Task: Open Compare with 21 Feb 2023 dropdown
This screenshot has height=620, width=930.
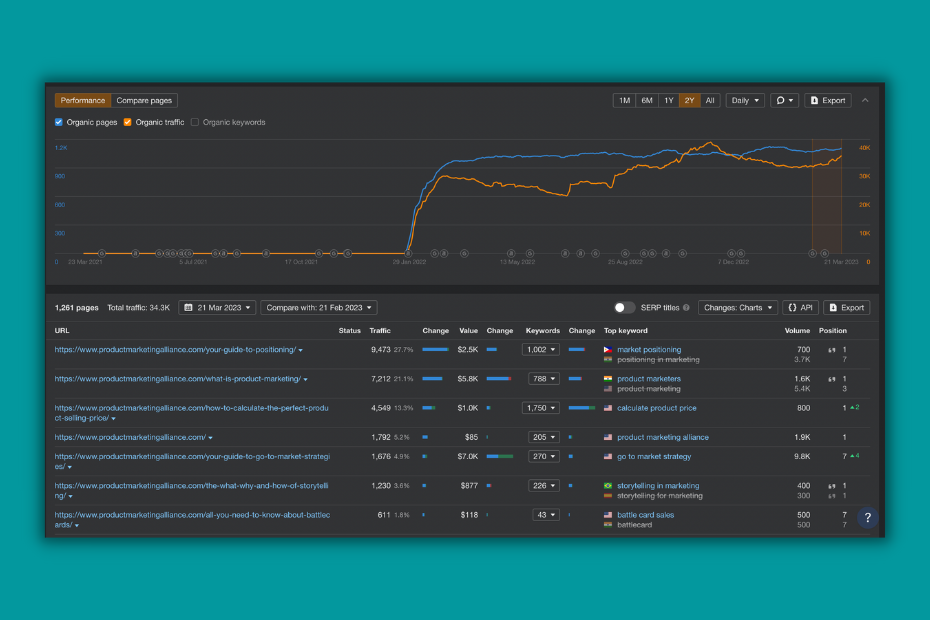Action: pyautogui.click(x=319, y=307)
